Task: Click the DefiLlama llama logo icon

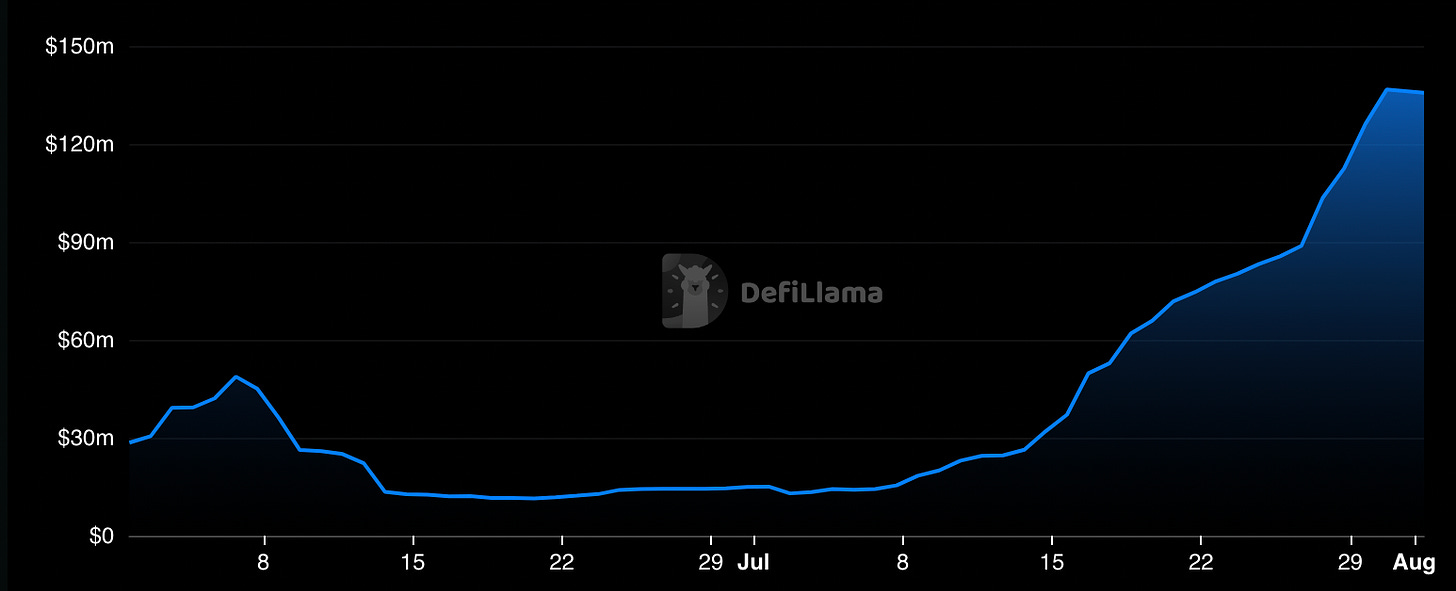Action: pyautogui.click(x=694, y=291)
